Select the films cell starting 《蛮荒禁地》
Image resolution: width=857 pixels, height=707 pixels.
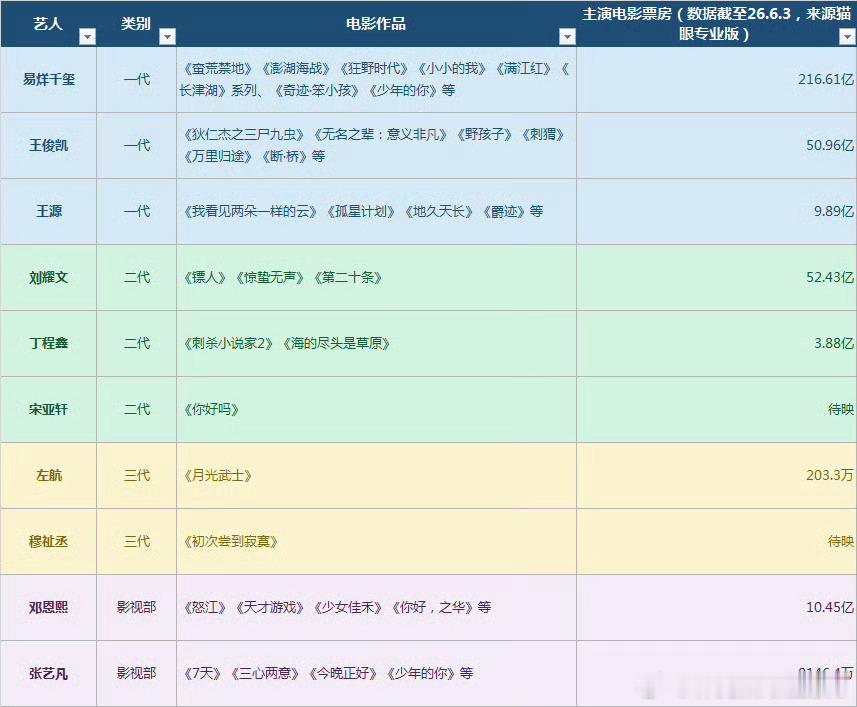pos(377,80)
